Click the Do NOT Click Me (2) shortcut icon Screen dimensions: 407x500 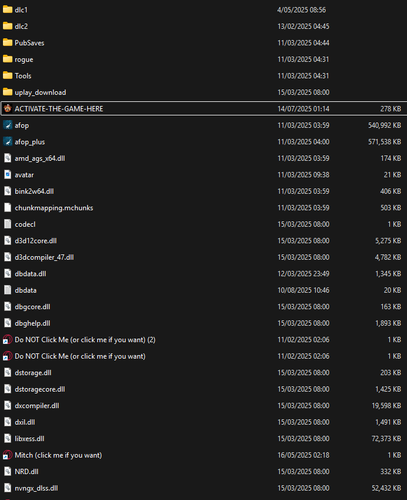[x=7, y=340]
